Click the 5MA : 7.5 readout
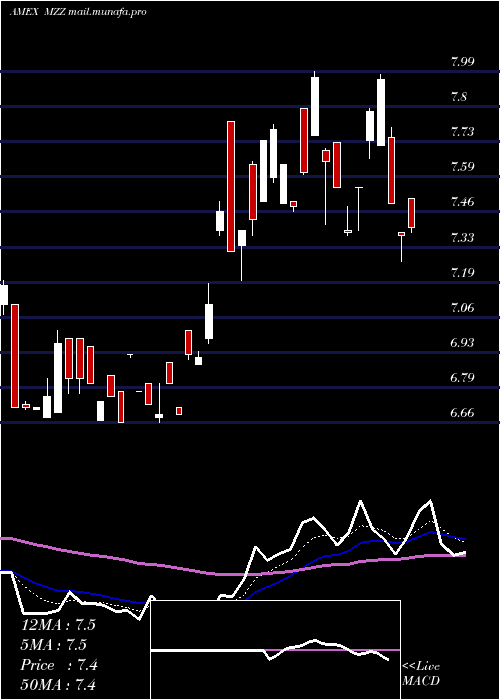The image size is (500, 700). click(x=54, y=645)
